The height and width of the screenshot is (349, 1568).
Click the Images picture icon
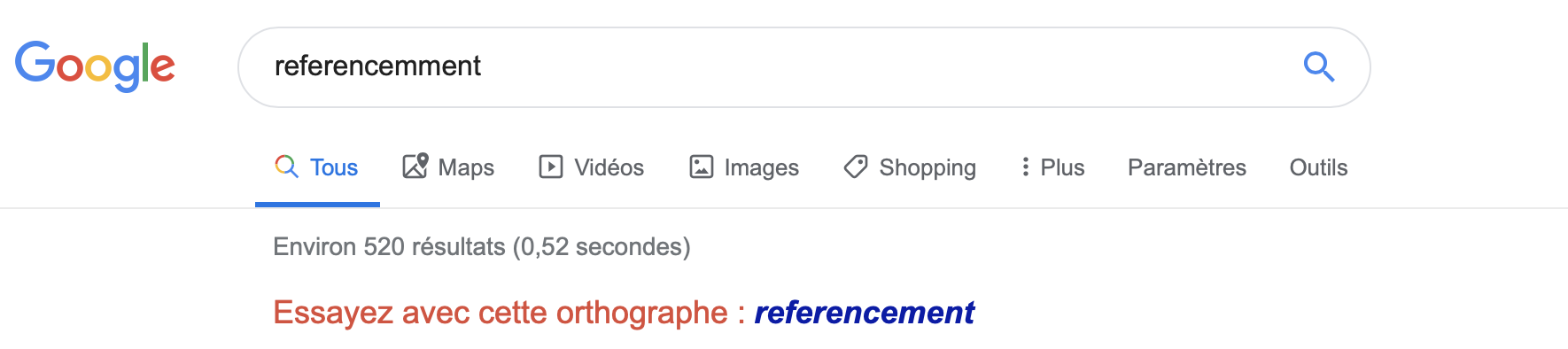click(x=702, y=167)
